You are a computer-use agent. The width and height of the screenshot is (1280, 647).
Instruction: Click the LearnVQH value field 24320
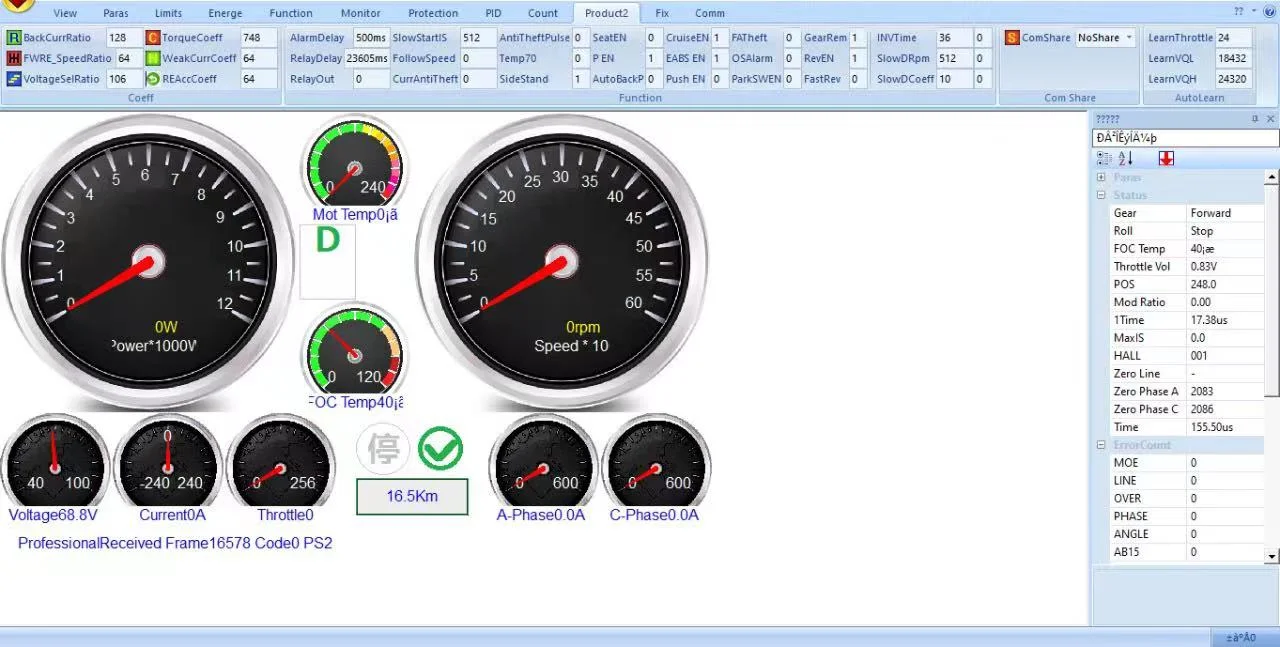(1234, 79)
